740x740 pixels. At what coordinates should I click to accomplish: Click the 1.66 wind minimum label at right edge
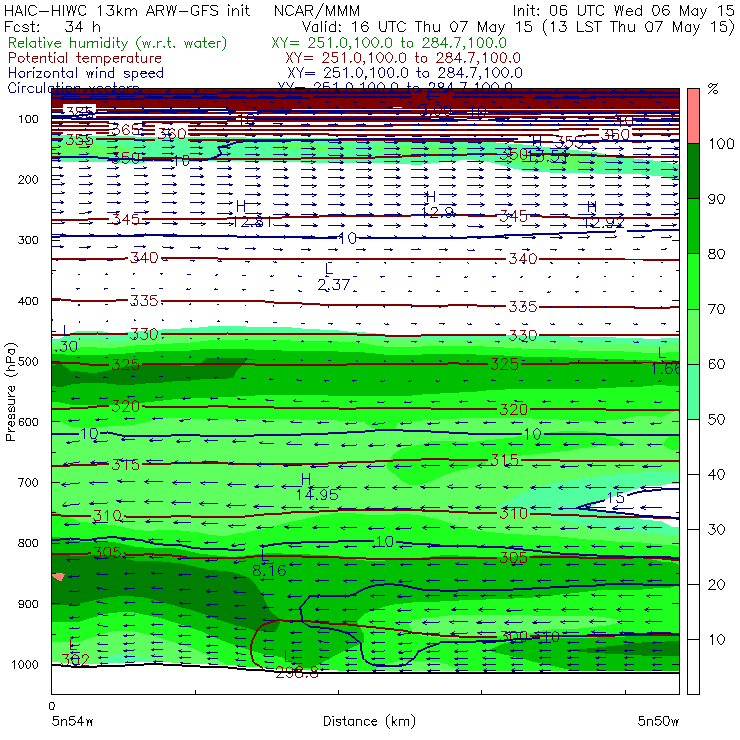pos(665,369)
